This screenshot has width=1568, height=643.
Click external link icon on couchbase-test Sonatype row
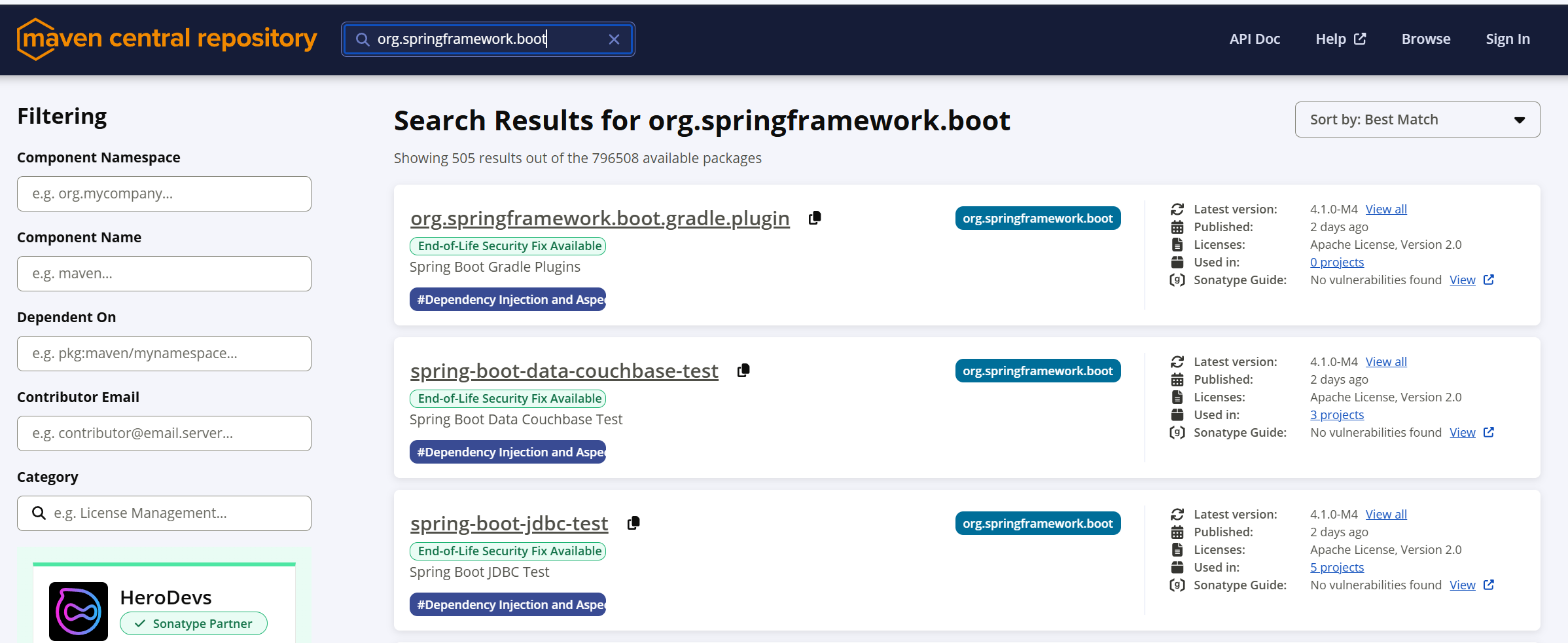pyautogui.click(x=1489, y=432)
